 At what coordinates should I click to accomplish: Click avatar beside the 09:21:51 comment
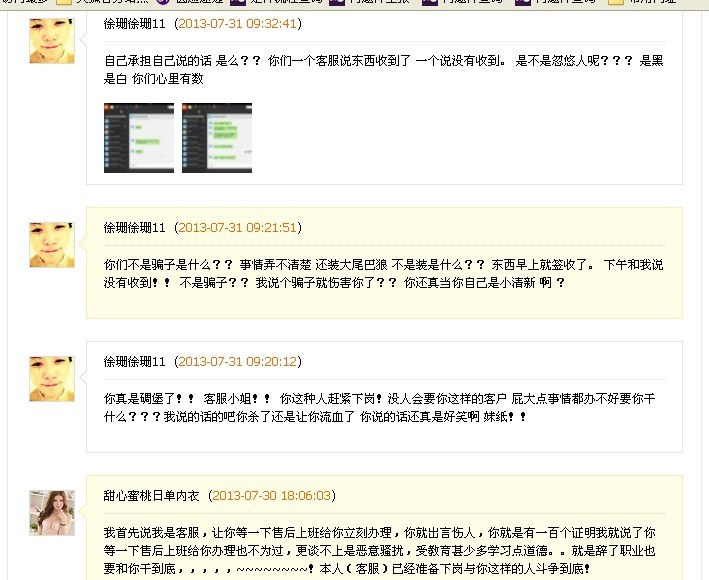coord(52,245)
